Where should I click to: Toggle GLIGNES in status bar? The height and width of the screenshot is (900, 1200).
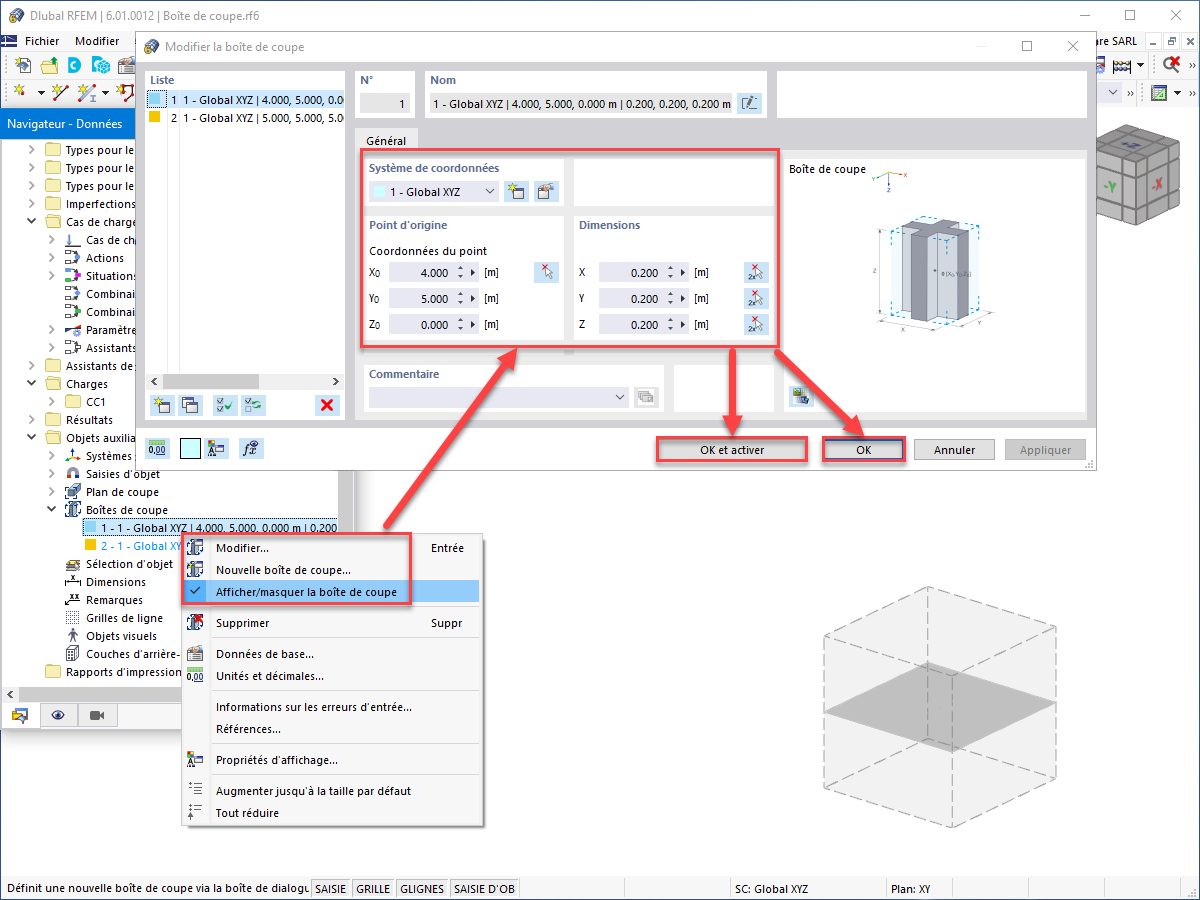(x=422, y=888)
